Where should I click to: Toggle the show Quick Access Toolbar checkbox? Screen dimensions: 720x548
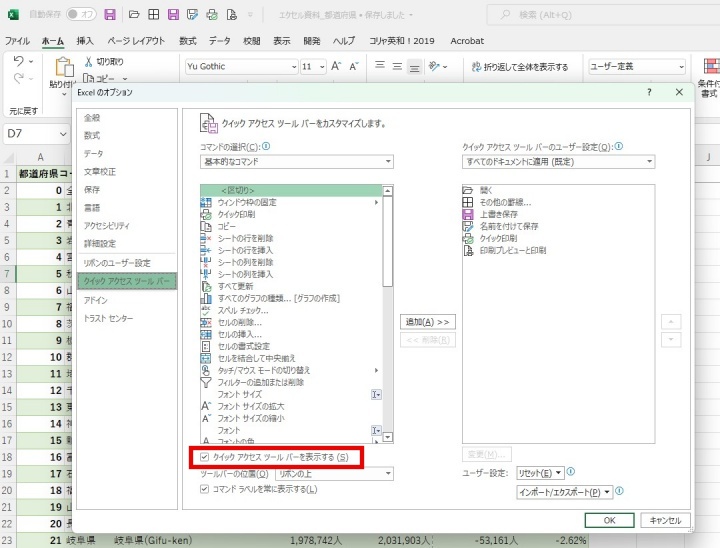tap(205, 457)
